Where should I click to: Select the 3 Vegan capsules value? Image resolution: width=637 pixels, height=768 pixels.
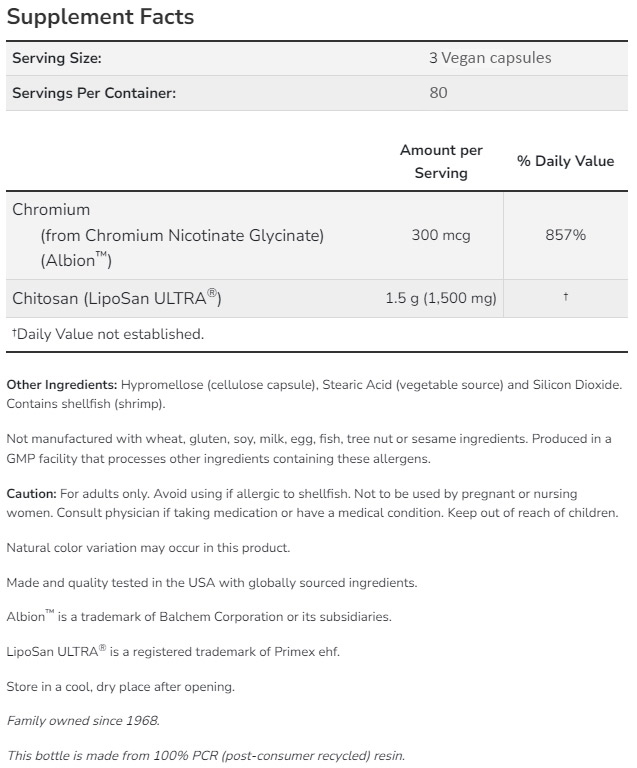click(x=489, y=58)
